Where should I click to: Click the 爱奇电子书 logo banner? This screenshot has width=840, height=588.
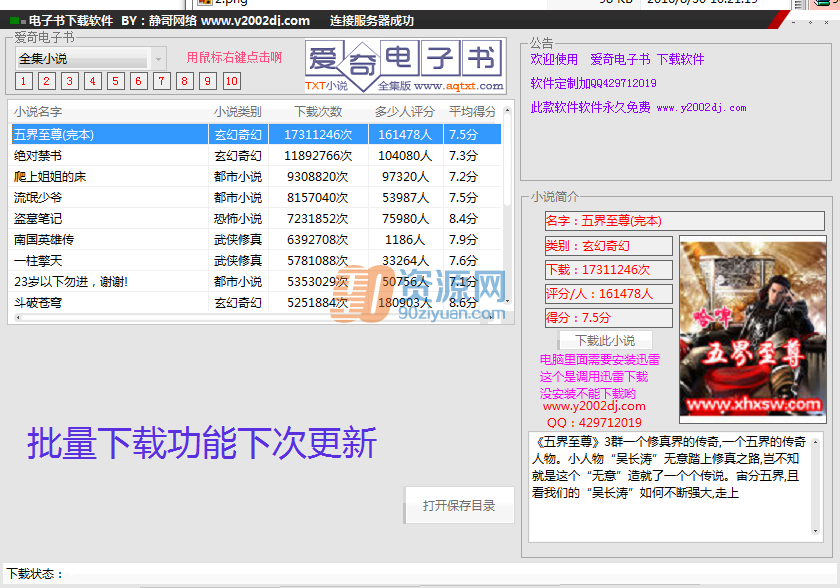click(405, 66)
